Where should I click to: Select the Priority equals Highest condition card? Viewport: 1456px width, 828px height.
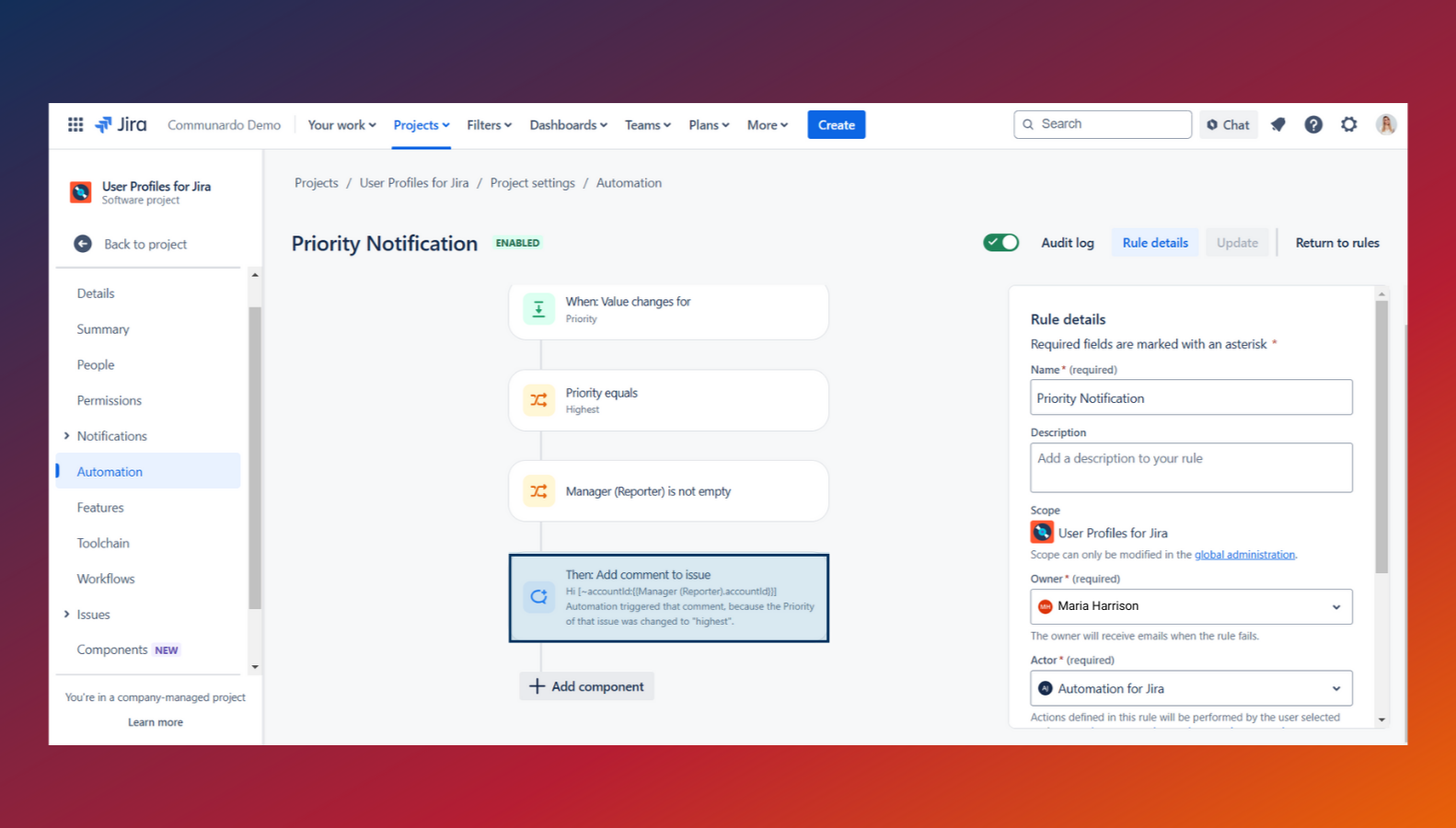(x=669, y=400)
